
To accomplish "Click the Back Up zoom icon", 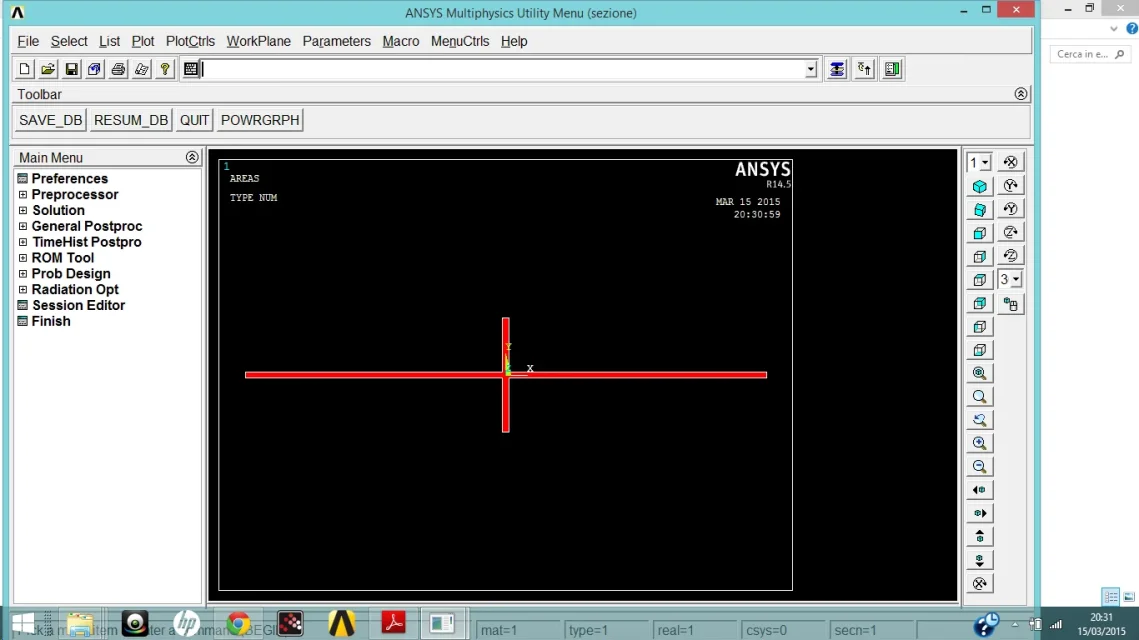I will click(980, 420).
